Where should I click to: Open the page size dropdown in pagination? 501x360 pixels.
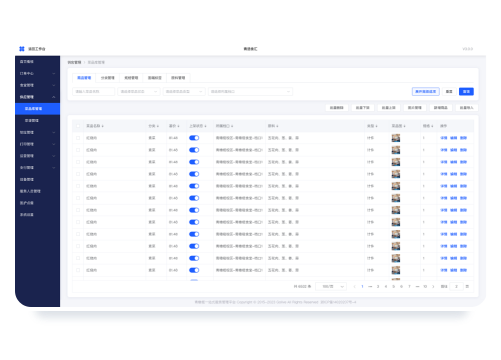coord(331,286)
